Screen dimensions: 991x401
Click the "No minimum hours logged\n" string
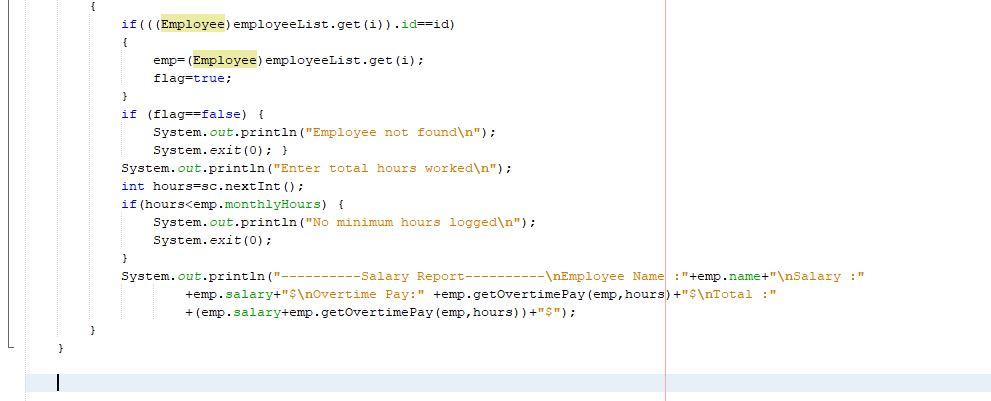tap(413, 222)
